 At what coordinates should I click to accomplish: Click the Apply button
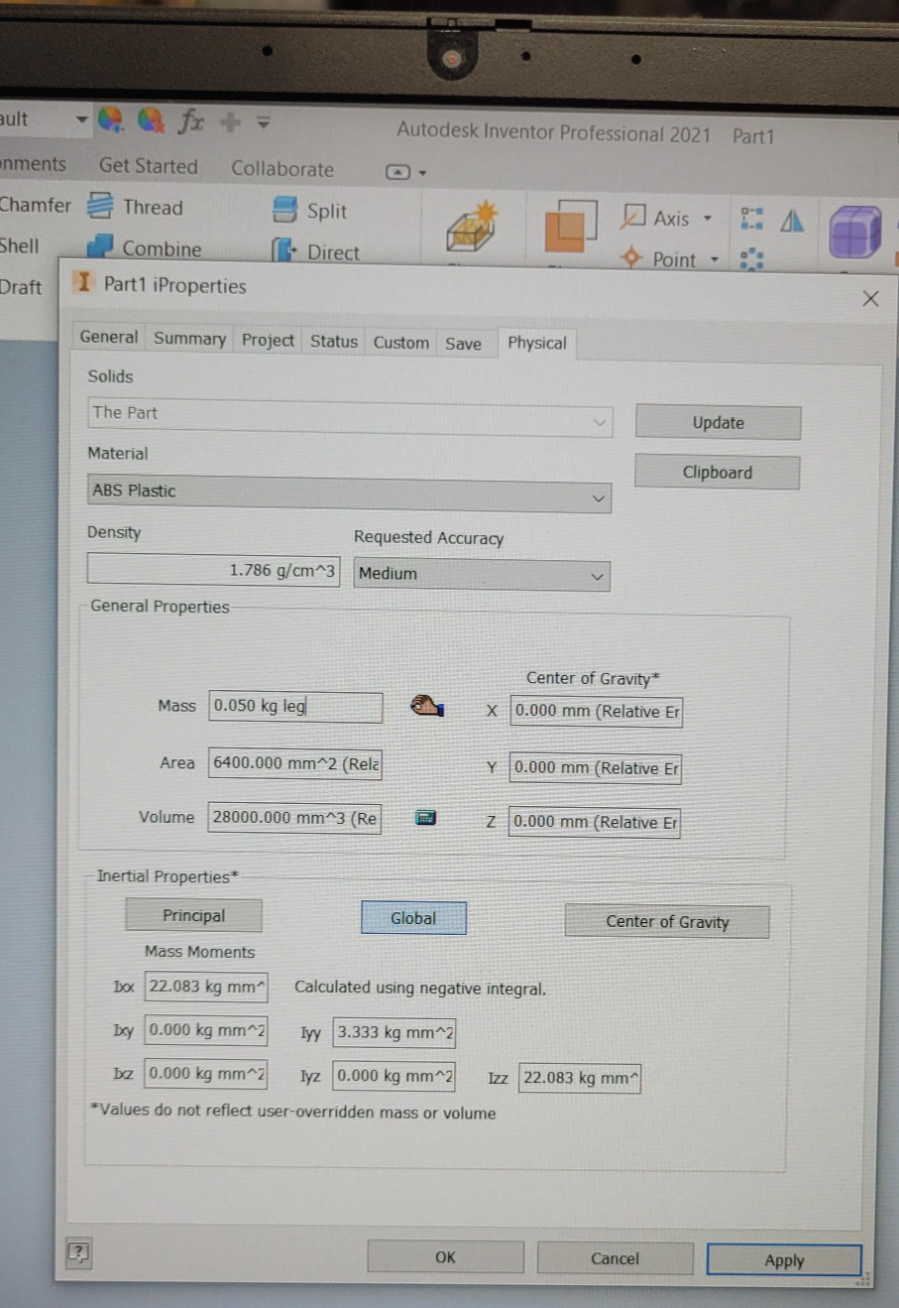pos(784,1260)
